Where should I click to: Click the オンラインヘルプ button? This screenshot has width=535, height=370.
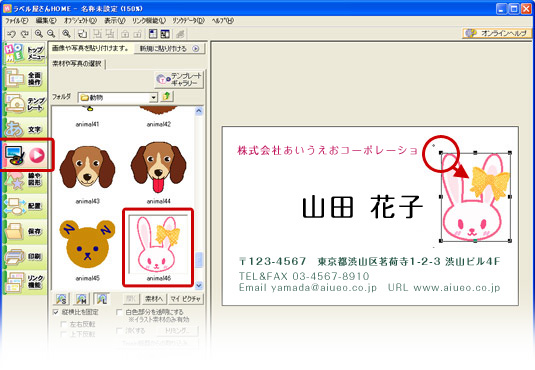pos(497,33)
